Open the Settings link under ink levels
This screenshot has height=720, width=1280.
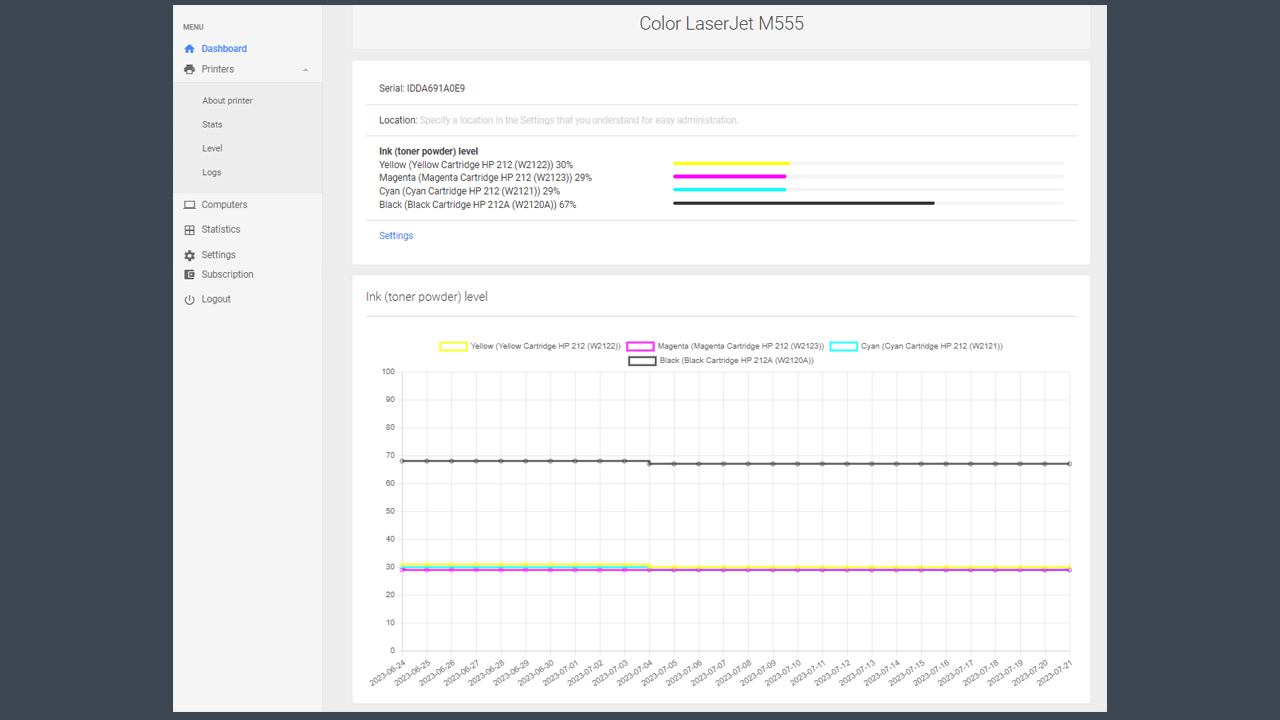396,236
